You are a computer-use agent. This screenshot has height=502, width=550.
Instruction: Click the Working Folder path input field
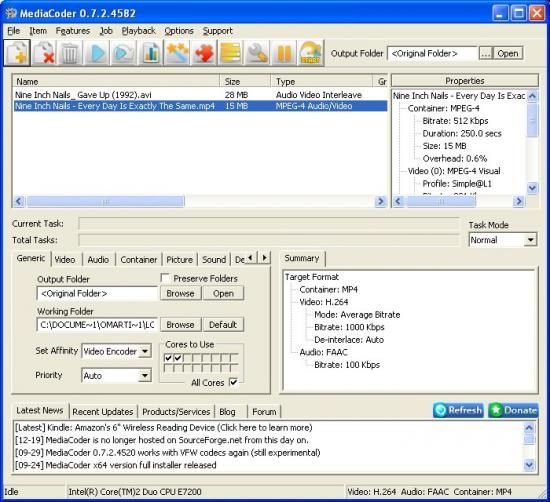(x=97, y=325)
